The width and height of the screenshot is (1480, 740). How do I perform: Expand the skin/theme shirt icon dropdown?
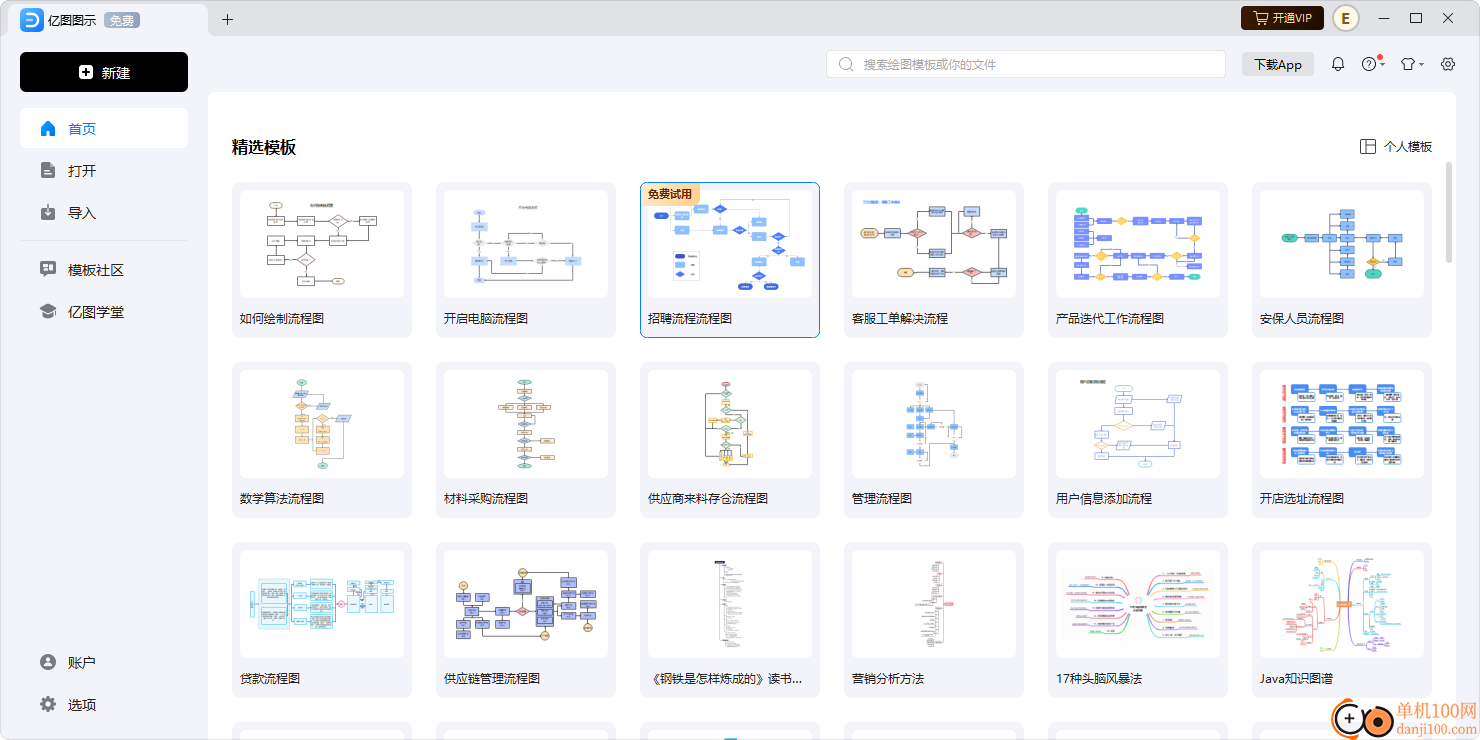pos(1411,64)
